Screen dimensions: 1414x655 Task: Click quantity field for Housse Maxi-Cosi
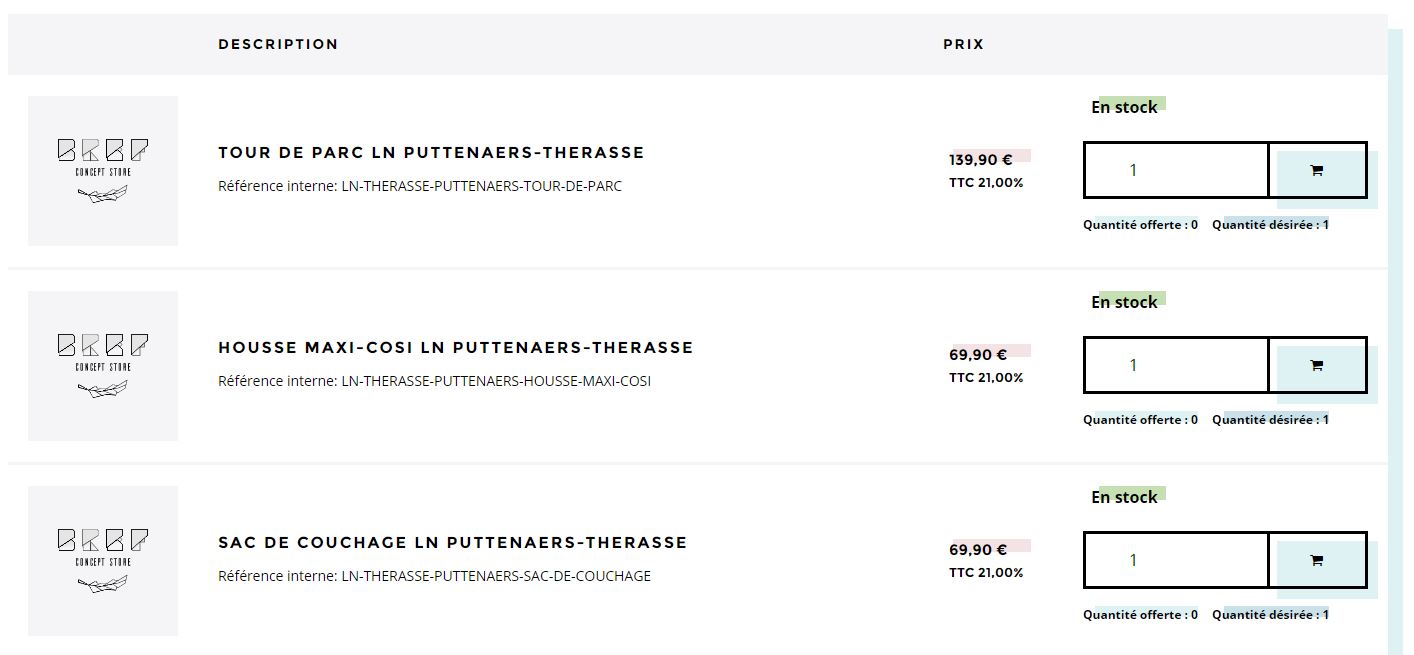[x=1176, y=366]
